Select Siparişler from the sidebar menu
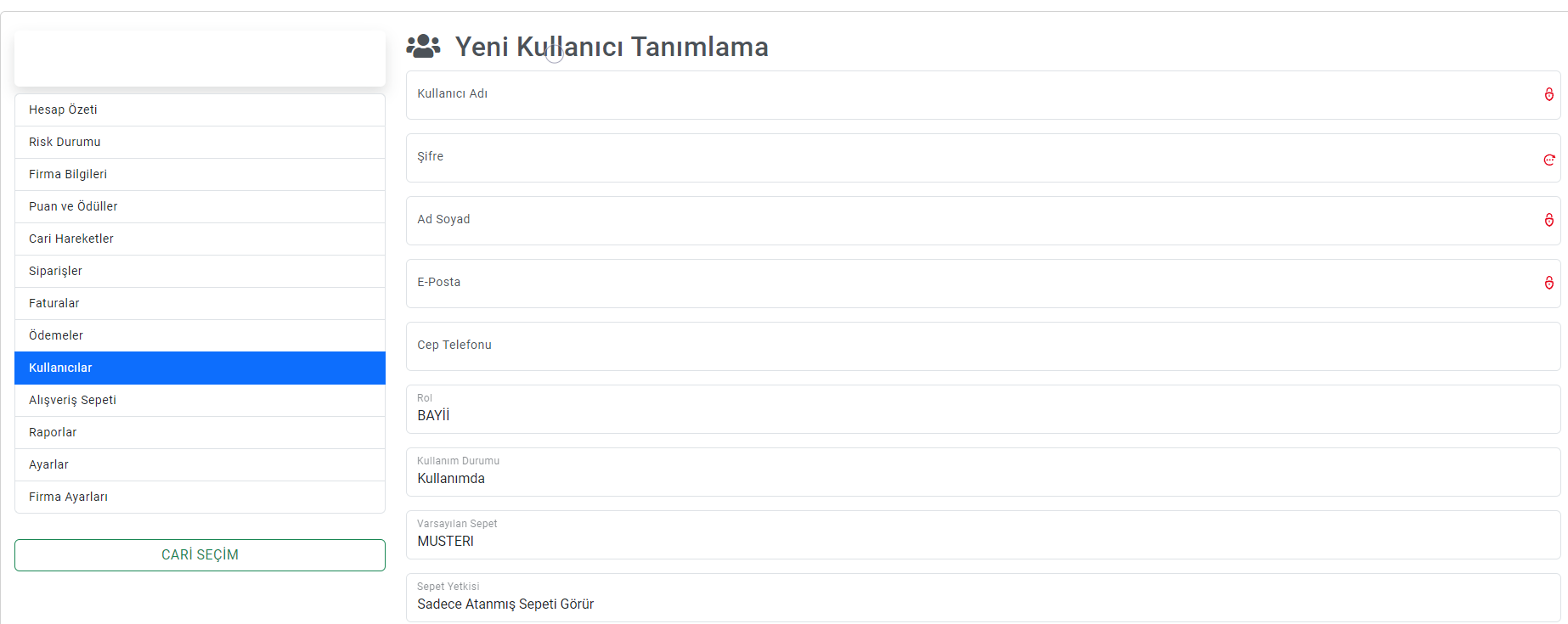 click(200, 271)
